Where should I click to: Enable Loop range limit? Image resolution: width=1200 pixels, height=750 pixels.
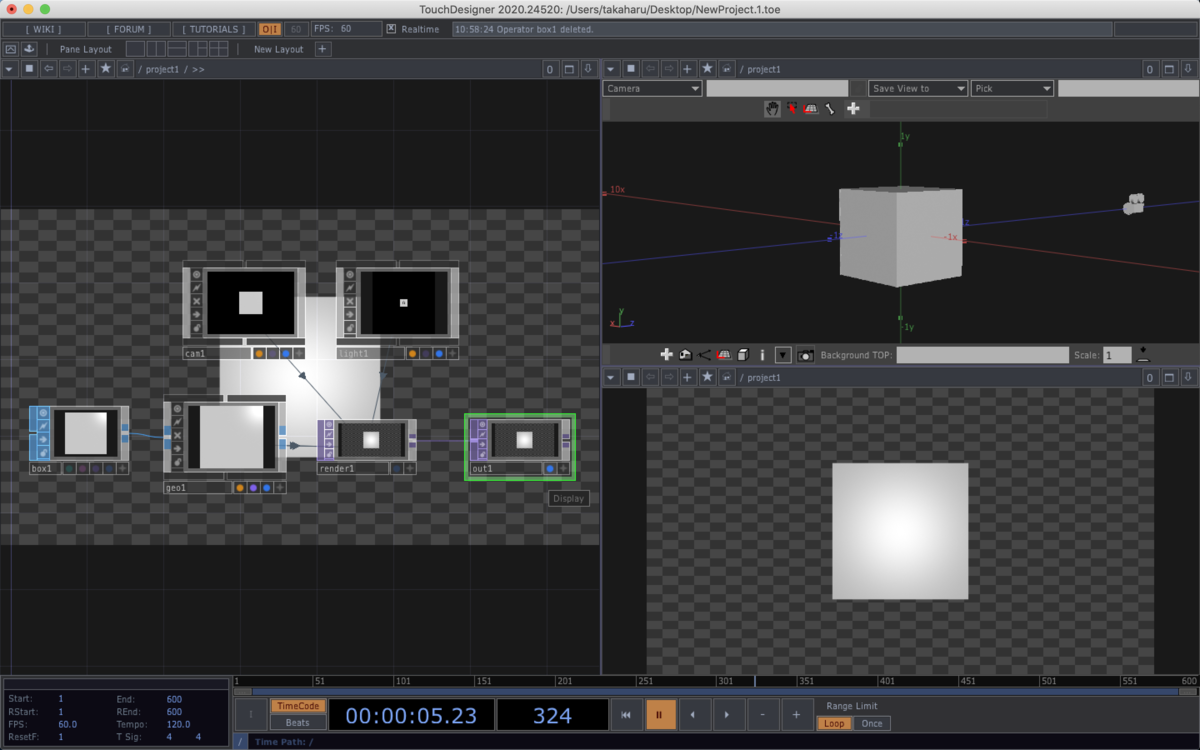pyautogui.click(x=834, y=723)
